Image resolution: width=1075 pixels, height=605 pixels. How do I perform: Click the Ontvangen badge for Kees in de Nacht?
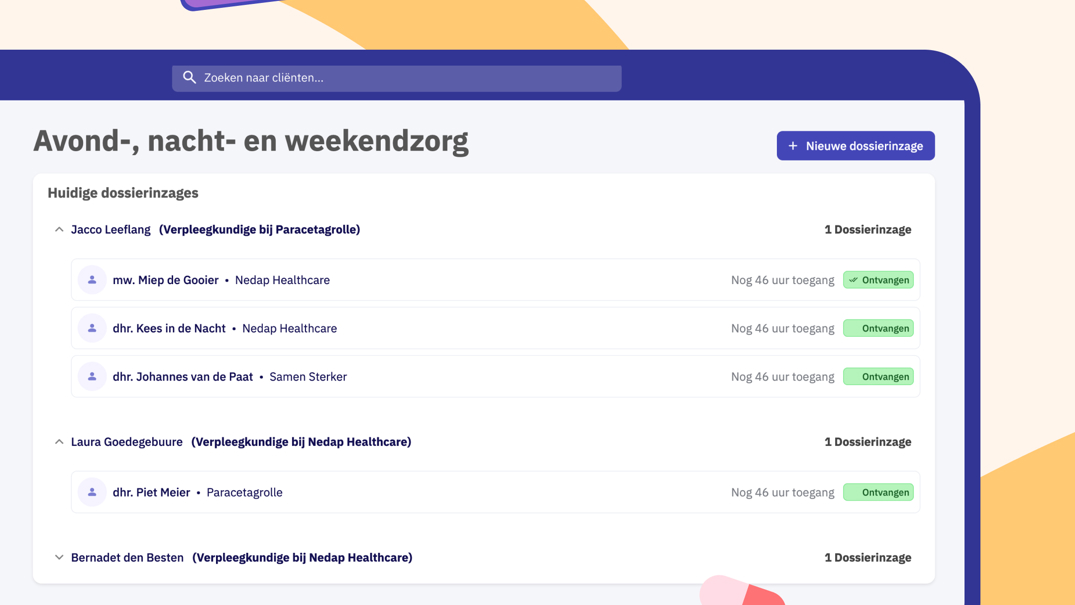coord(878,328)
